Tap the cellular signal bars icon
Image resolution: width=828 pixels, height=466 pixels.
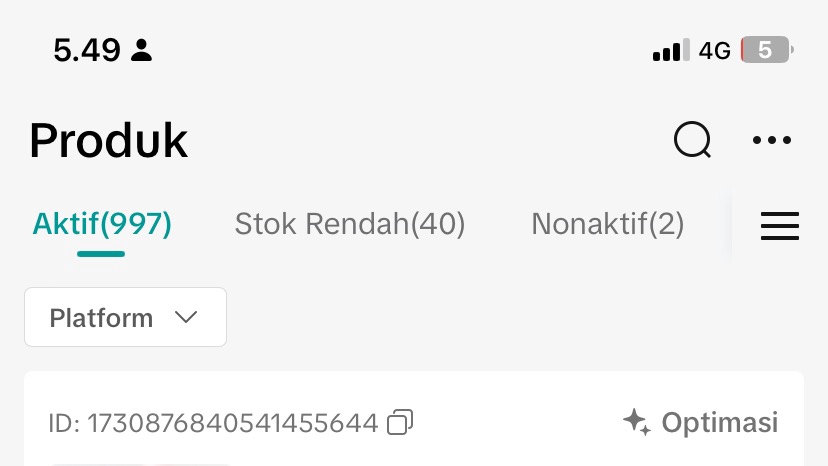pyautogui.click(x=671, y=50)
